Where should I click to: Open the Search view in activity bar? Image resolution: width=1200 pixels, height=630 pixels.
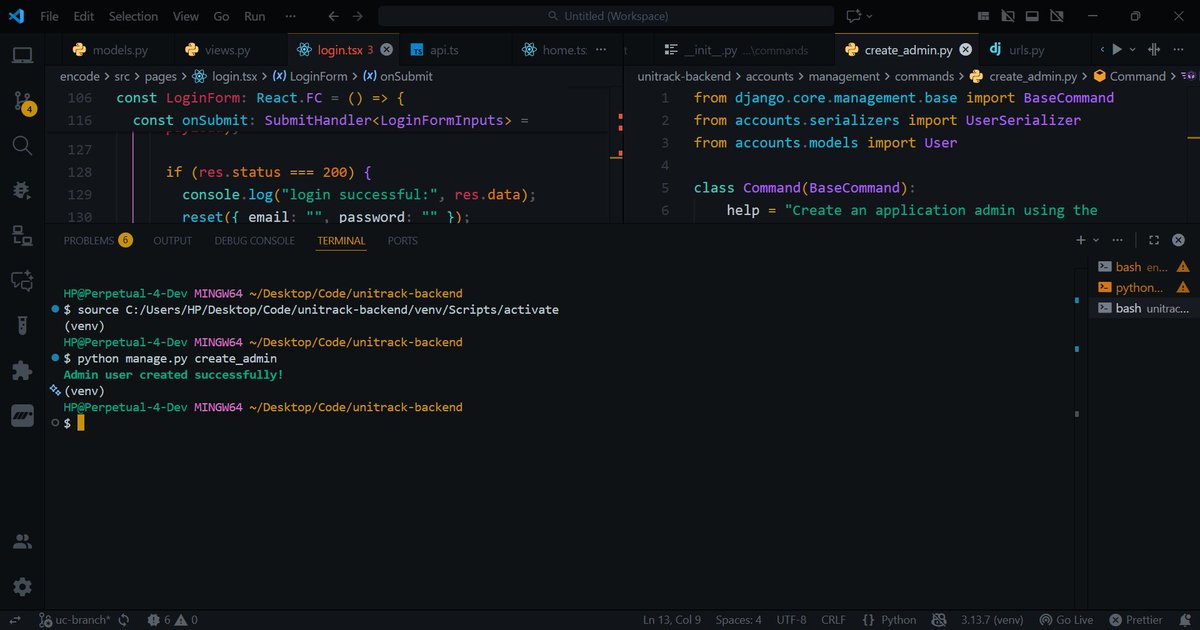tap(22, 146)
